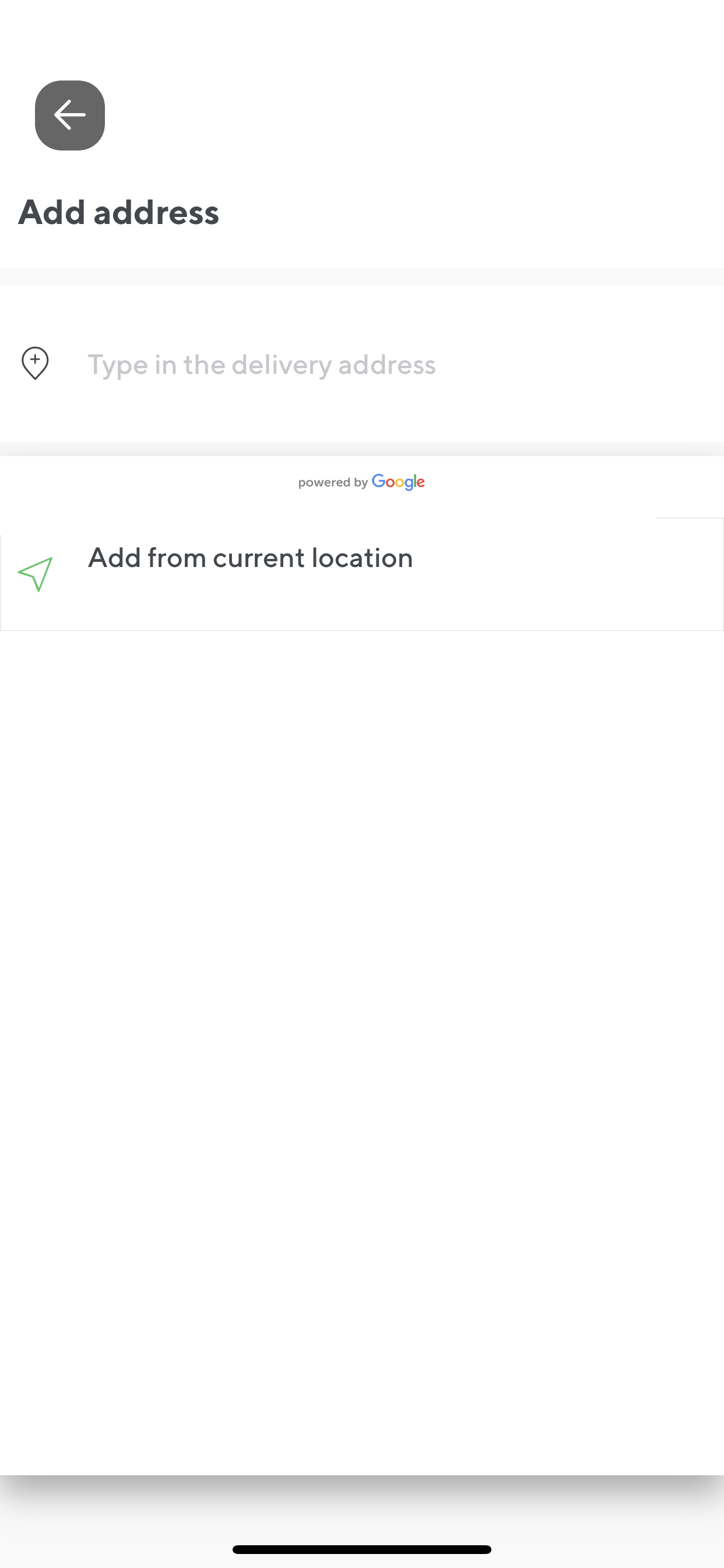Screen dimensions: 724x1568
Task: Click the powered by Google banner
Action: pos(362,482)
